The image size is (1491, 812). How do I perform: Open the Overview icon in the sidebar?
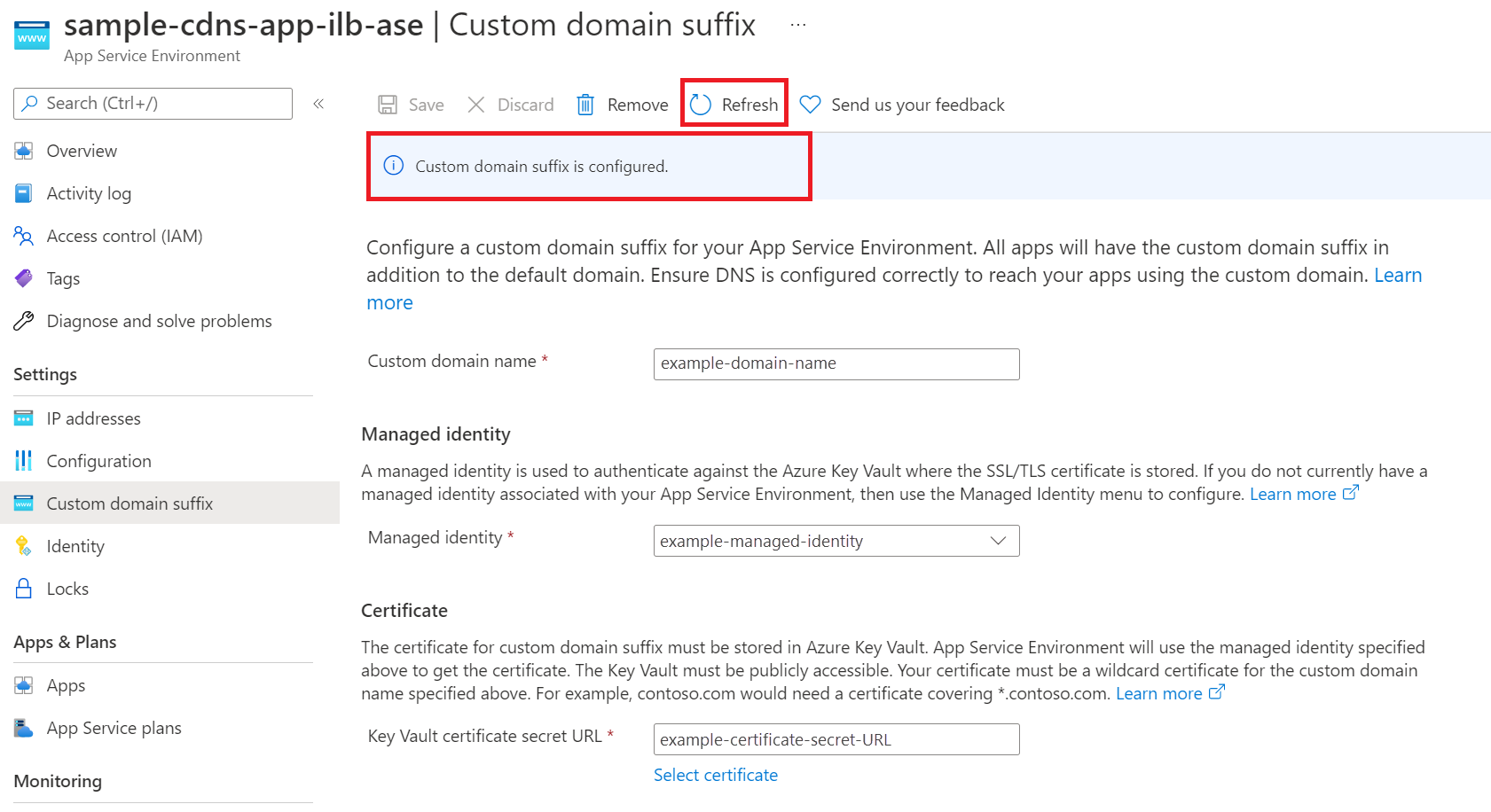24,151
